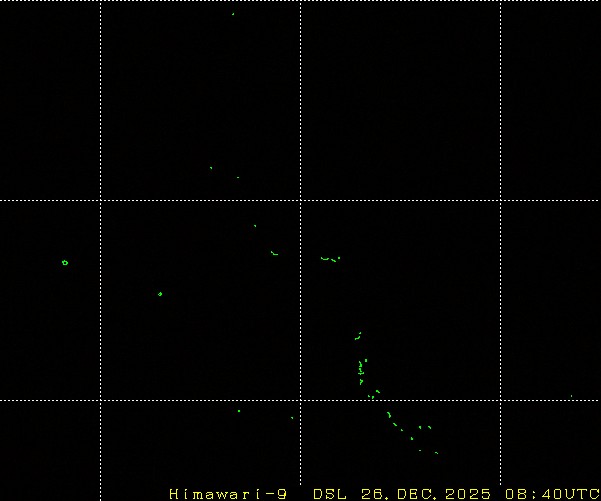
Task: Click the topmost green island dot
Action: 233,14
